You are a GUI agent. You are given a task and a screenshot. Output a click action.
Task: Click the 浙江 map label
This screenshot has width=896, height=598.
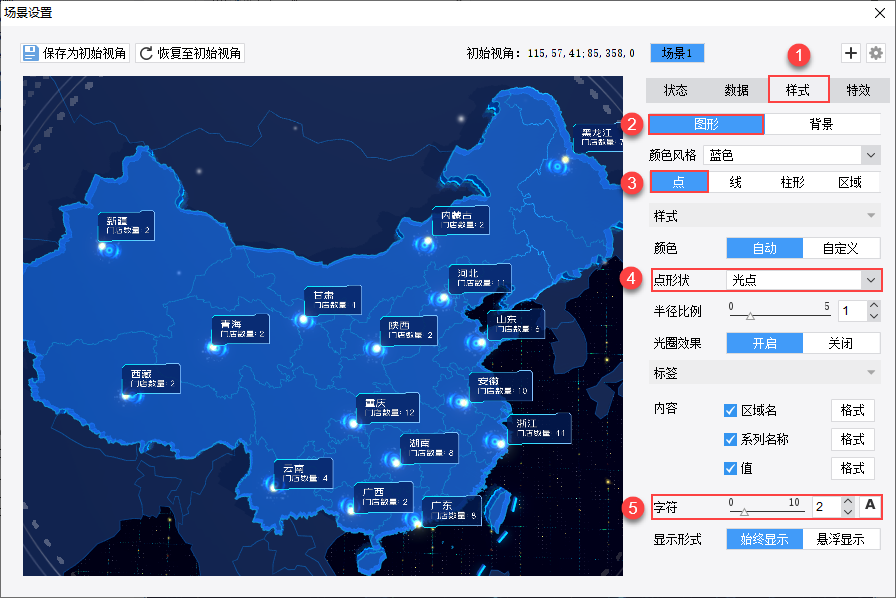[x=539, y=428]
